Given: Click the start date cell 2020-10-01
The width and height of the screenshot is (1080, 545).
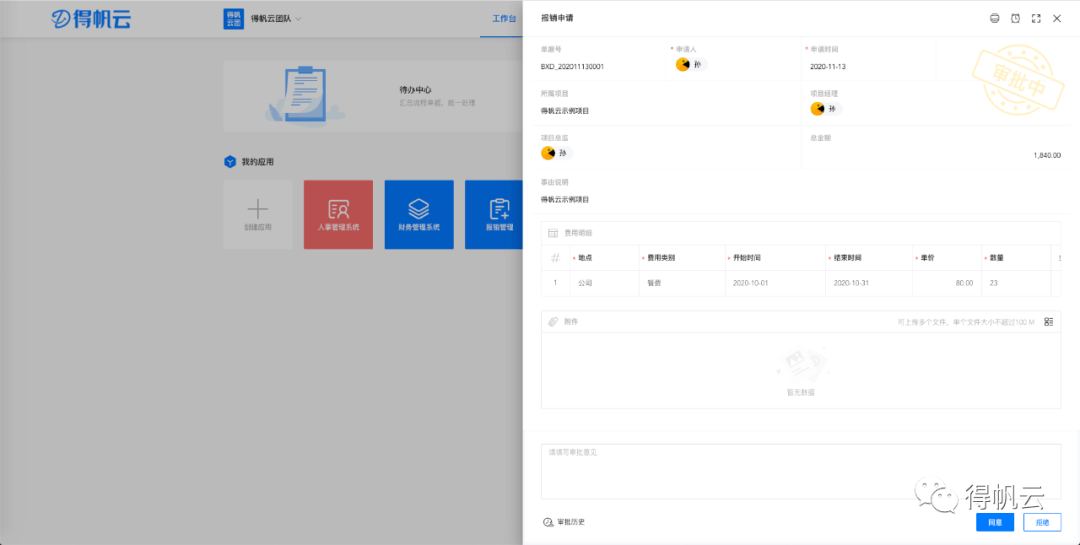Looking at the screenshot, I should click(x=775, y=283).
